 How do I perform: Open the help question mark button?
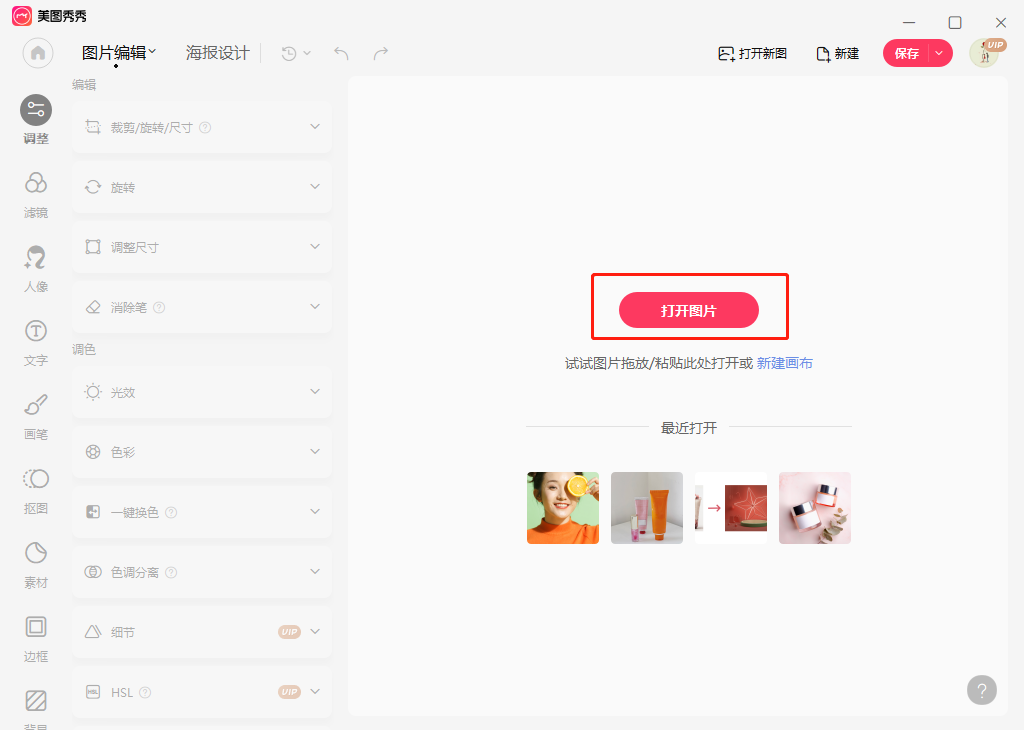coord(982,690)
